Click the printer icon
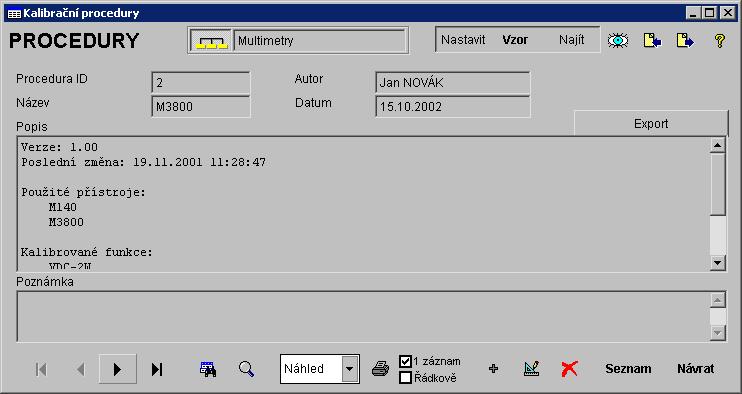This screenshot has width=742, height=394. (x=380, y=368)
